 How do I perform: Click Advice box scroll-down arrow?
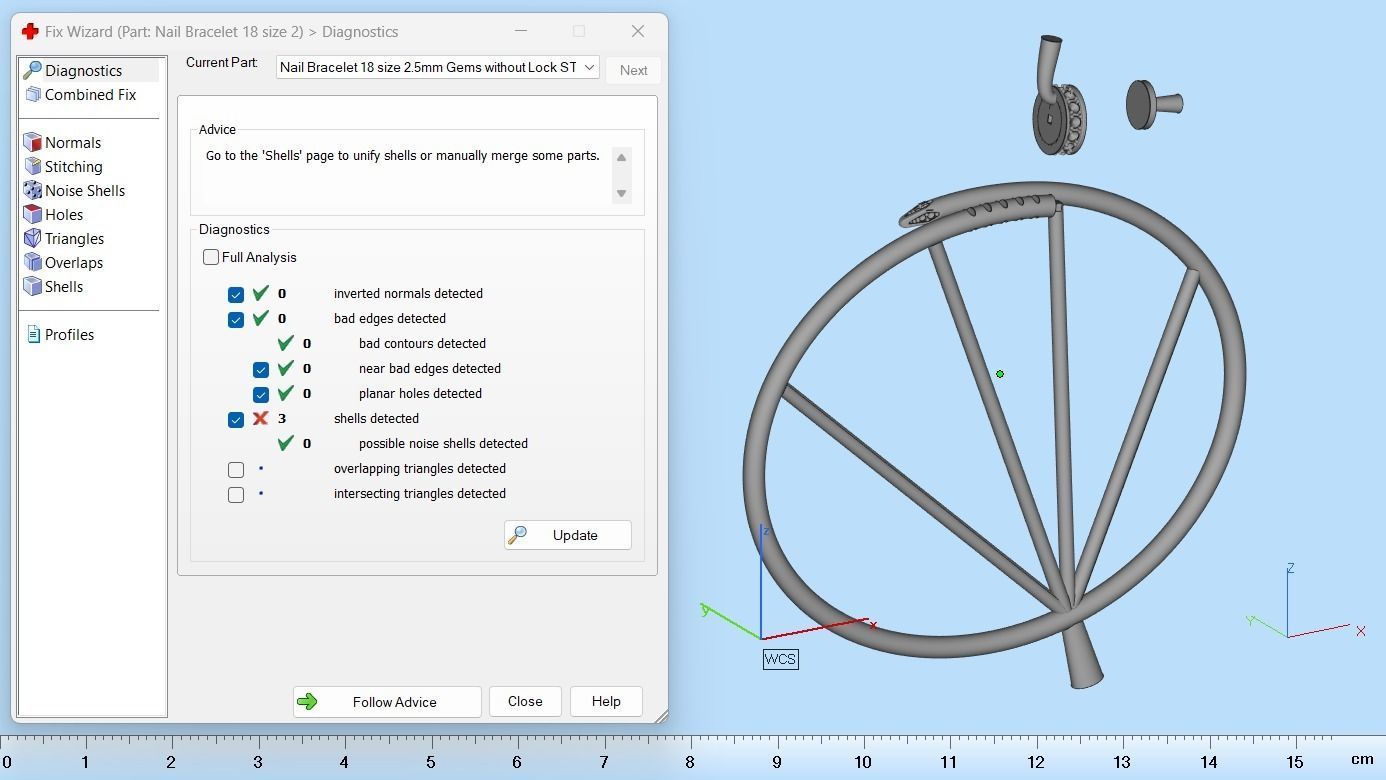[621, 193]
